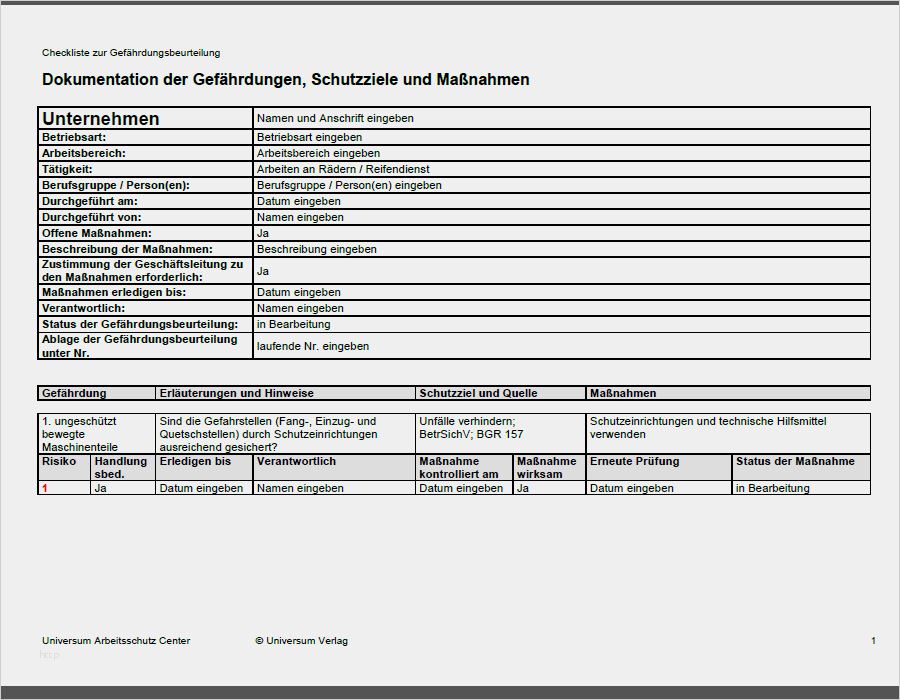Click 'Namen eingeben' beside Verantwortlich: label

(x=561, y=308)
